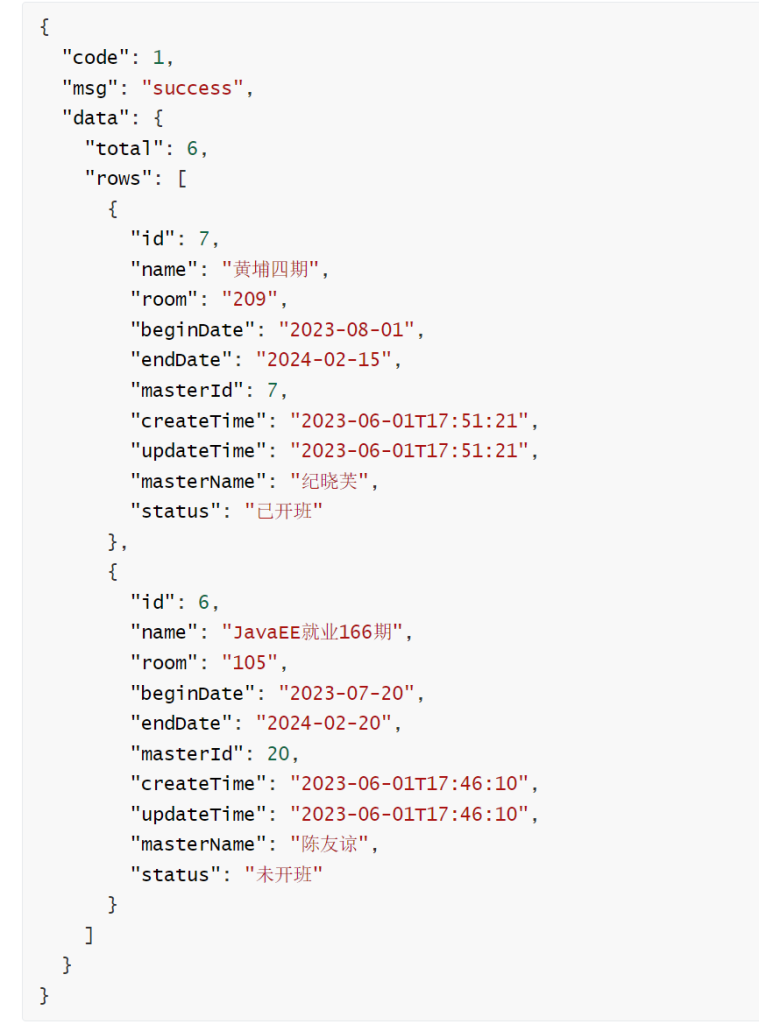Click the status value "已开班"
Viewport: 759px width, 1024px height.
point(284,511)
